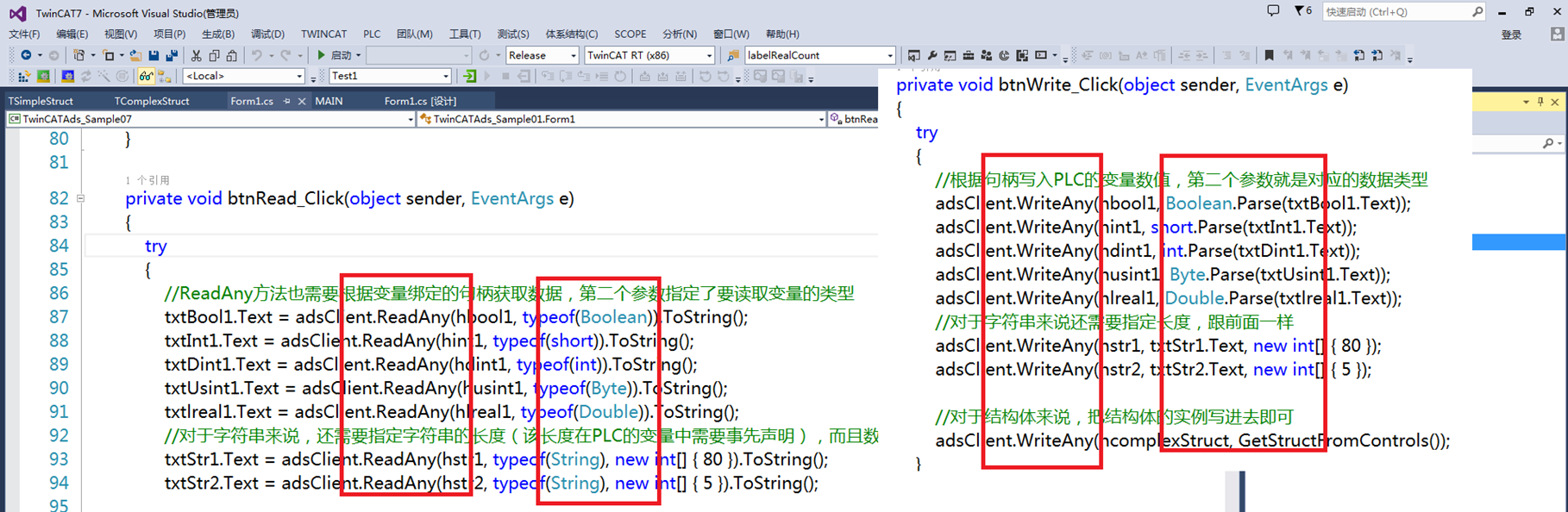Screen dimensions: 1568x512
Task: Click the TwinCAT choose target system icon
Action: [164, 77]
